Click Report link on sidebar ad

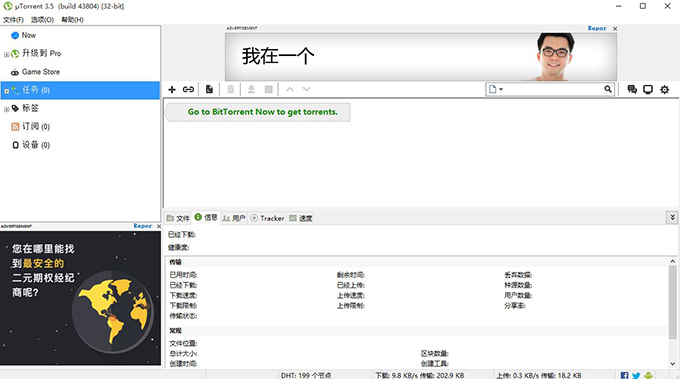coord(143,226)
